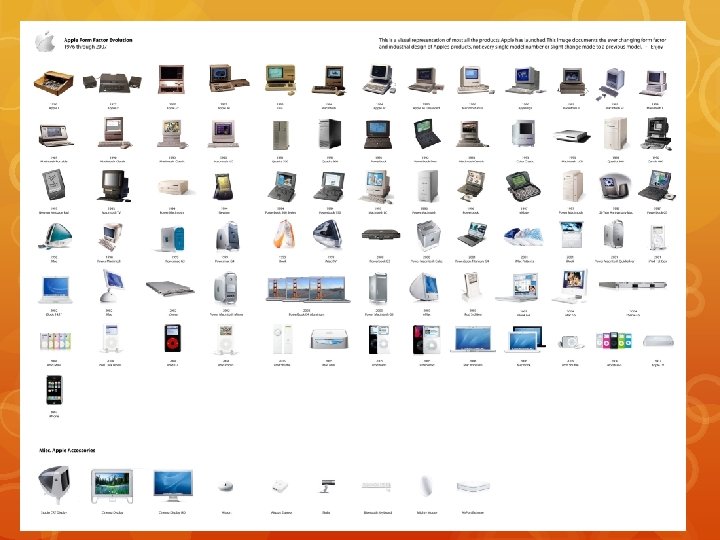Select the black and white MacBook pair

pos(525,339)
